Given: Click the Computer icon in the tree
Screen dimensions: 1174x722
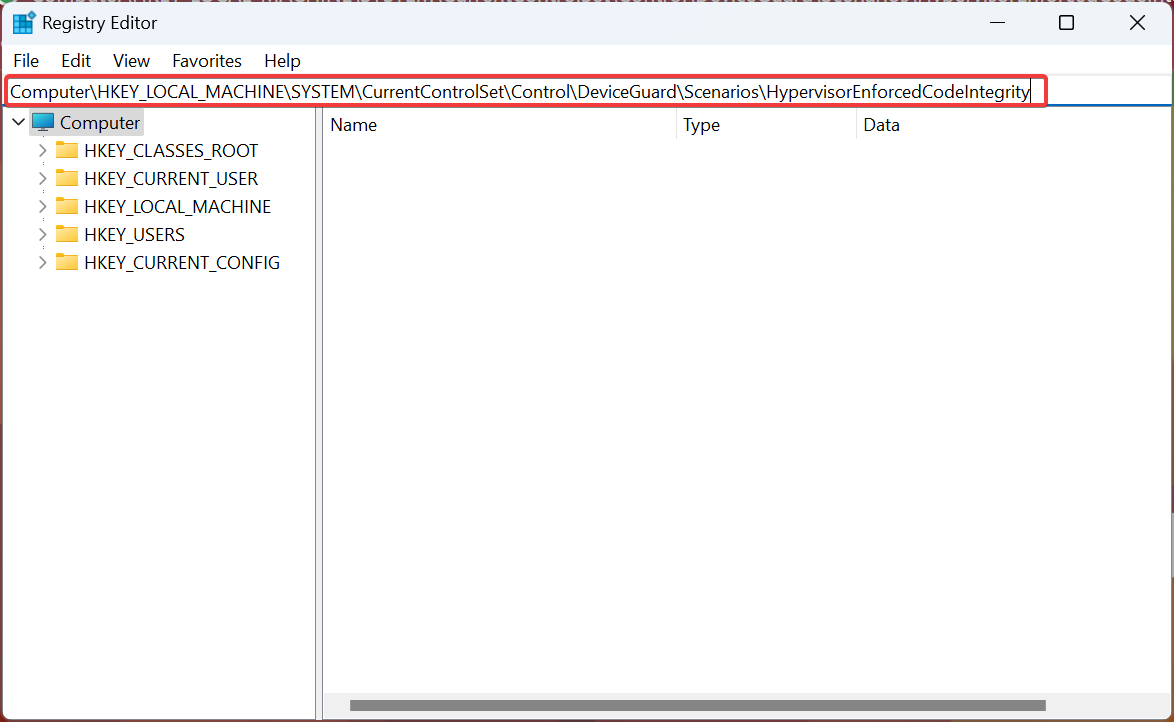Looking at the screenshot, I should coord(42,122).
